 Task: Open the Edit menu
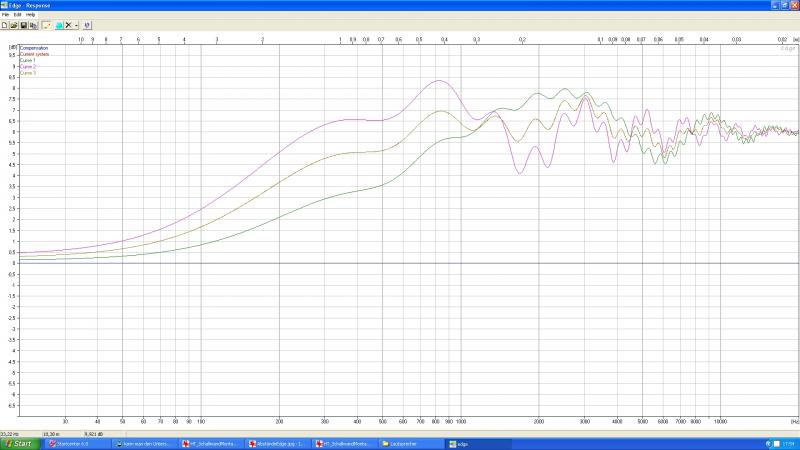coord(16,15)
